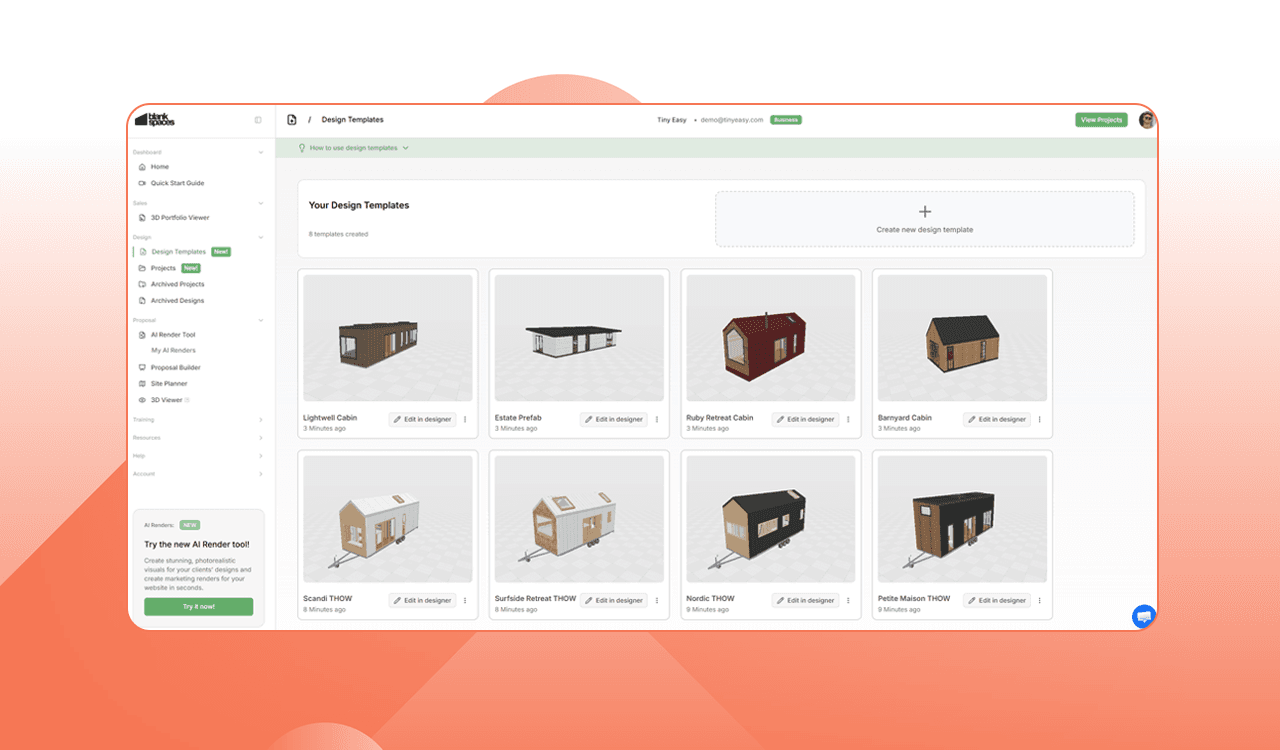Click the 3D Viewer eye icon
1280x750 pixels.
point(142,400)
